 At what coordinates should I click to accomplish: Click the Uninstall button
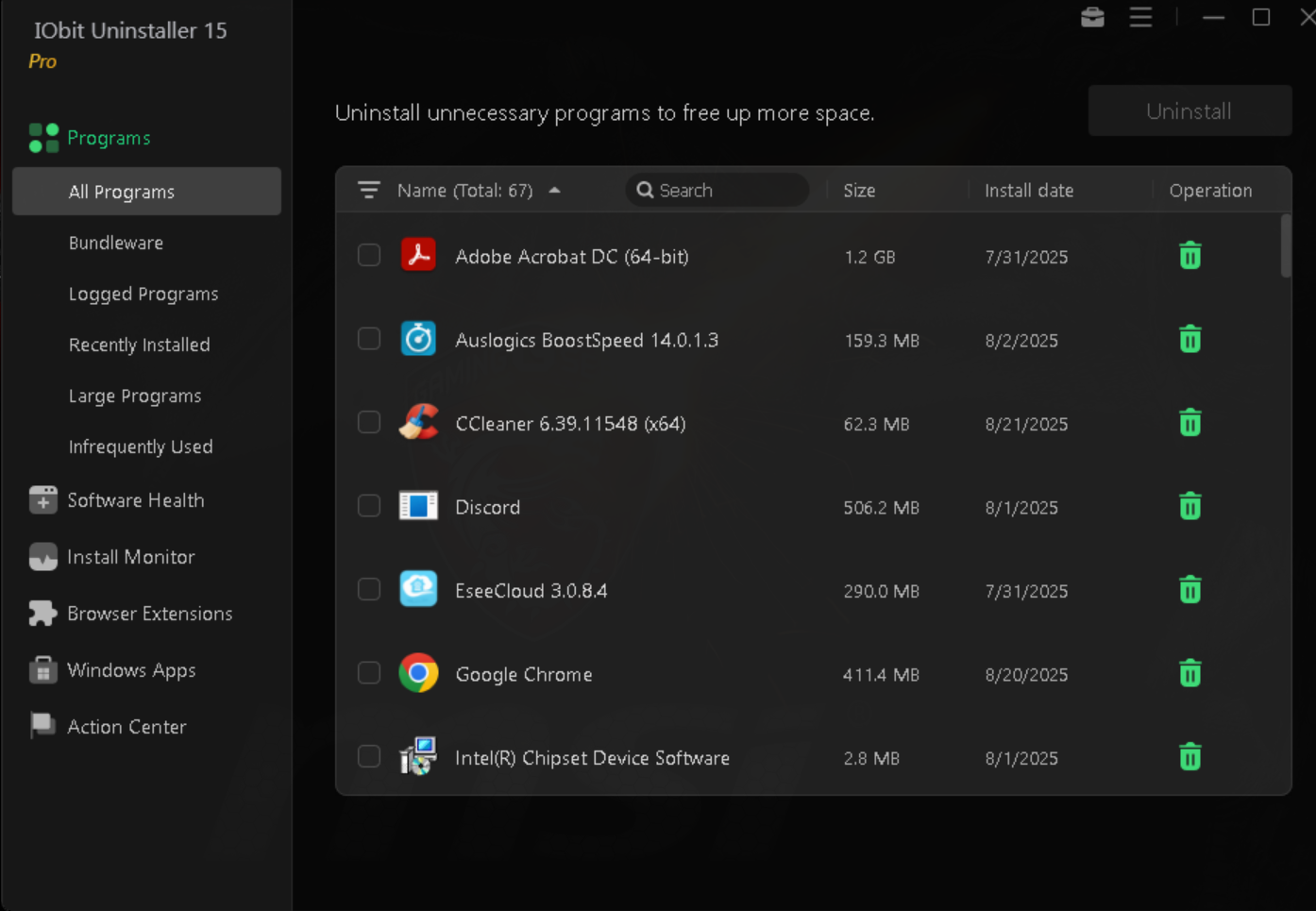click(x=1189, y=111)
